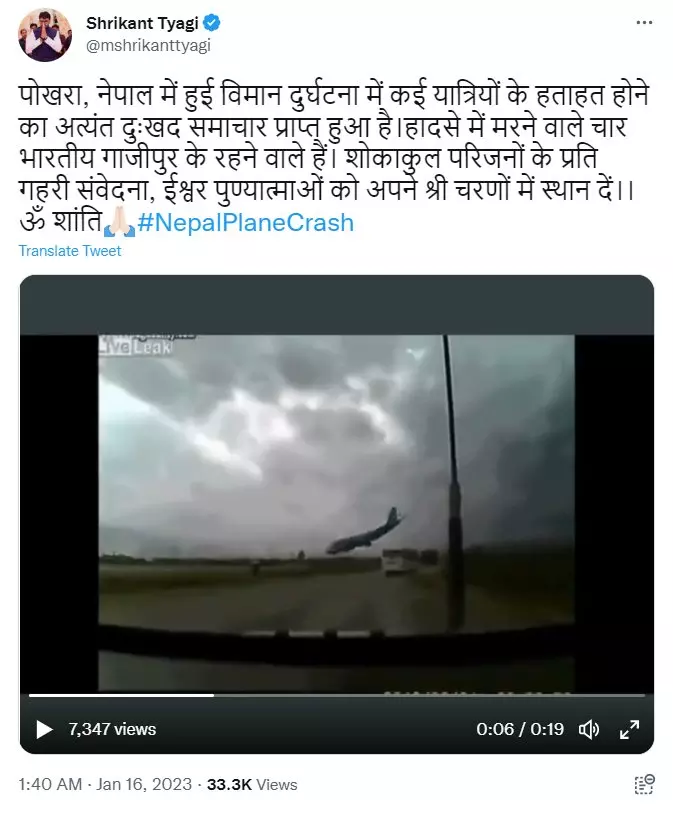This screenshot has width=673, height=814.
Task: Open Shrikant Tyagi's profile picture
Action: point(45,35)
